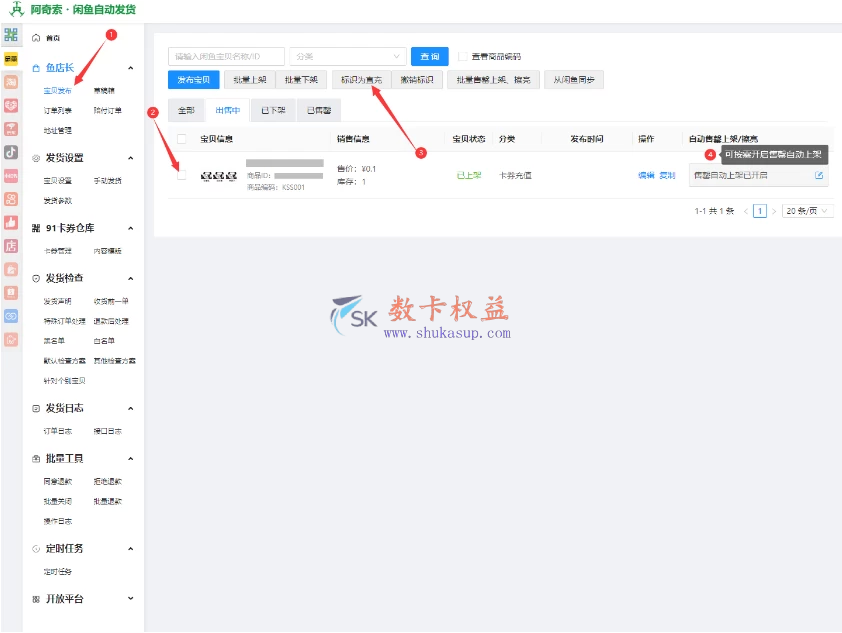The height and width of the screenshot is (633, 842).
Task: Click the 从闲鱼同步 button
Action: point(574,80)
